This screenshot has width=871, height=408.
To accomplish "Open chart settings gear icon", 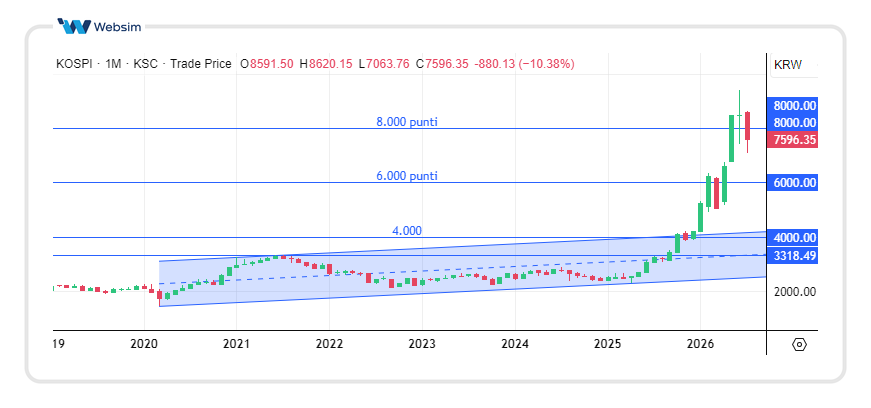I will coord(799,345).
